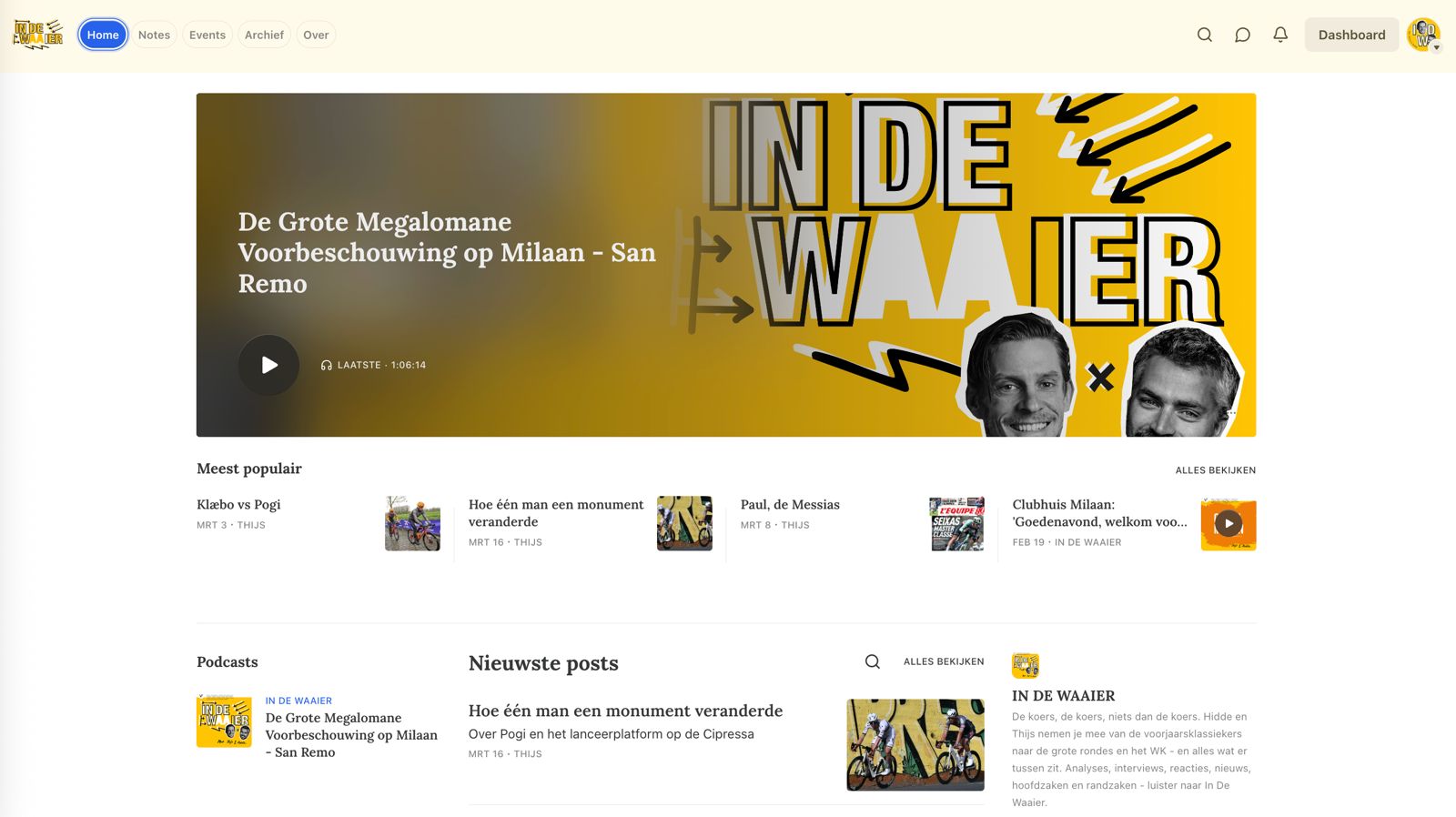Open the notifications bell
1456x817 pixels.
pos(1280,35)
